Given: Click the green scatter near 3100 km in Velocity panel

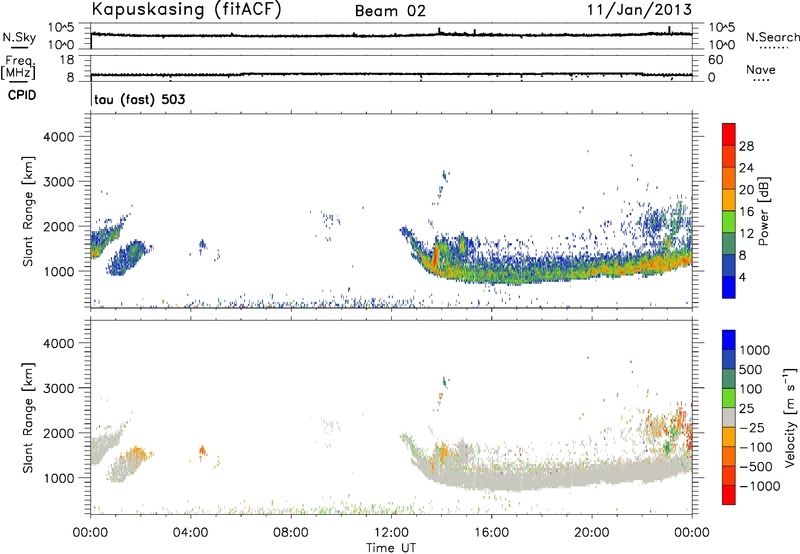Looking at the screenshot, I should (445, 382).
